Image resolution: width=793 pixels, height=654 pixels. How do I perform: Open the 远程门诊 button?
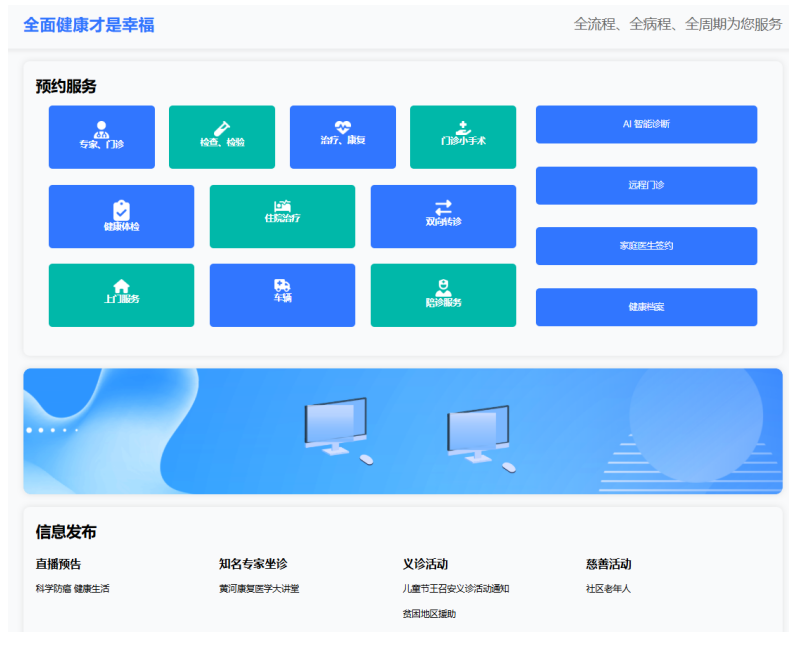[646, 185]
